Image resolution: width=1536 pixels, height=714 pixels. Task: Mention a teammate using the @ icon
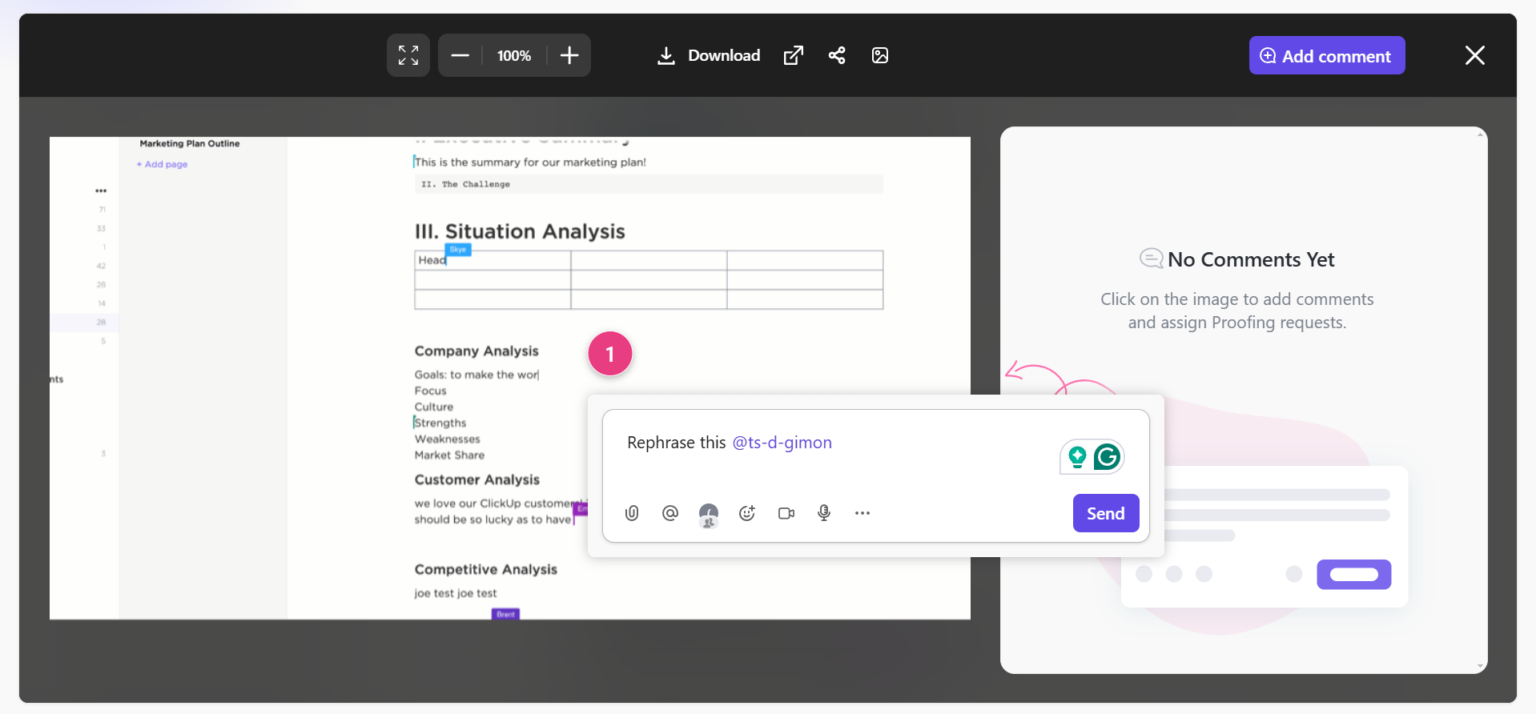(670, 513)
